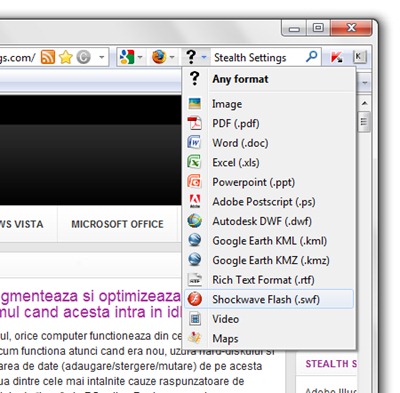Choose Shockwave Flash (.swf) format
This screenshot has width=400, height=393.
(x=269, y=299)
